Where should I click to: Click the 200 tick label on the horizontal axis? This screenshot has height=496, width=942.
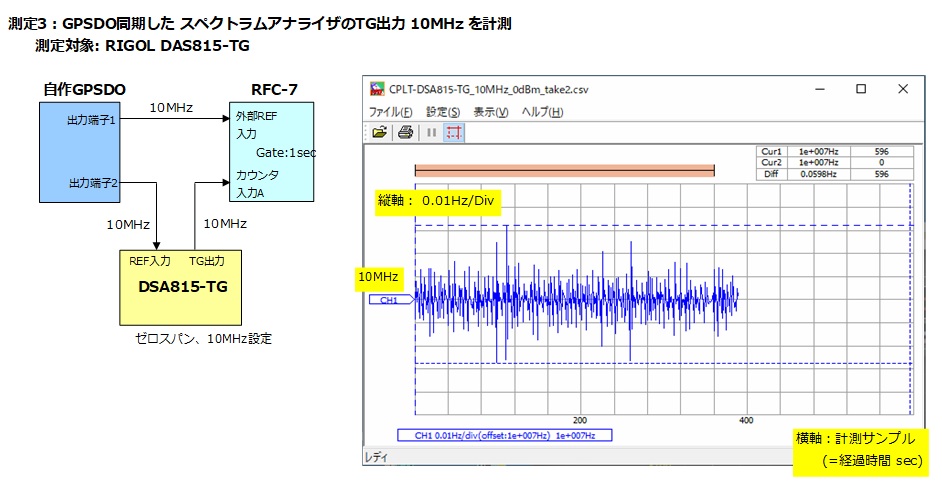coord(580,420)
